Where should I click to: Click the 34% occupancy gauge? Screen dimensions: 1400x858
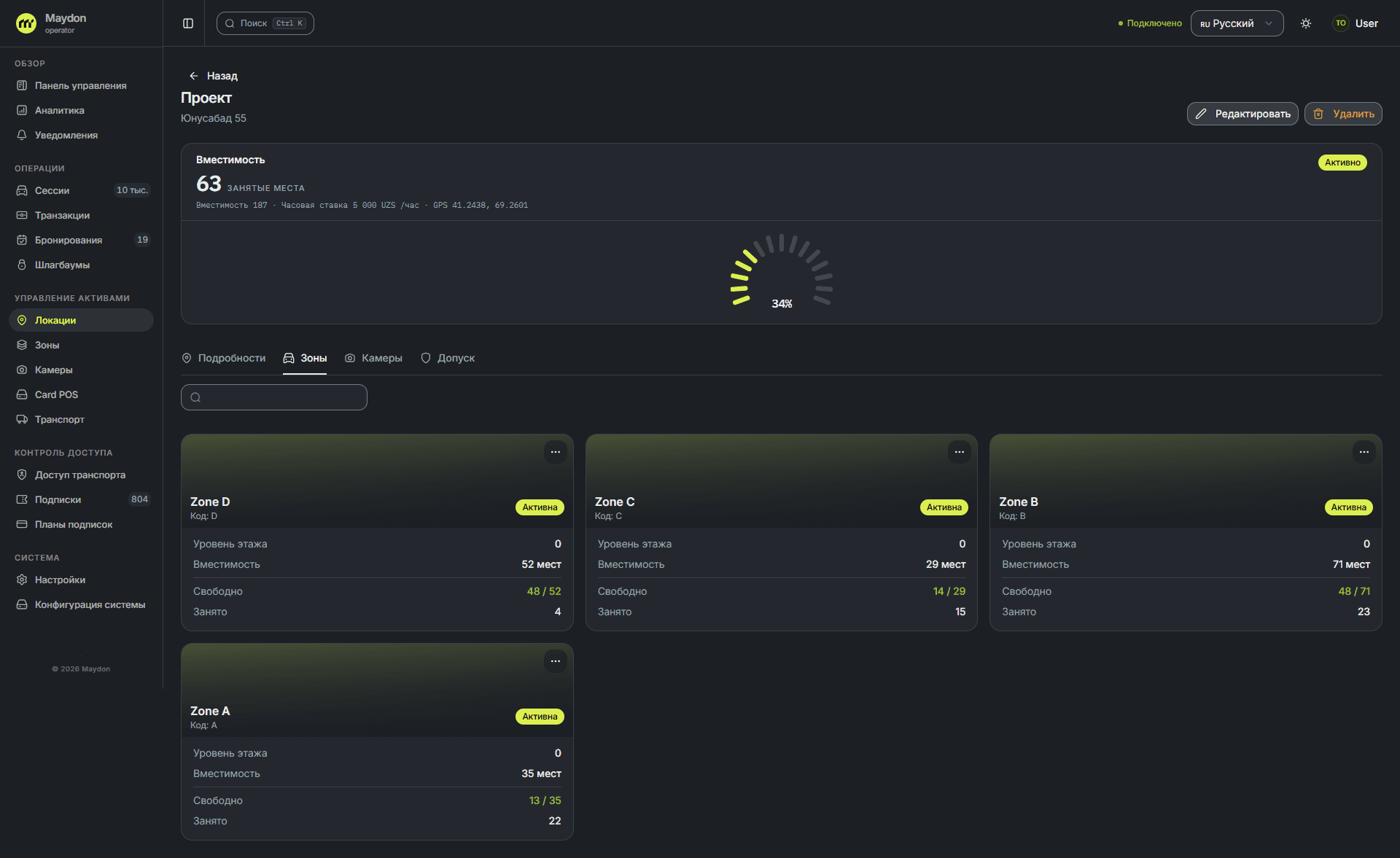pyautogui.click(x=782, y=272)
